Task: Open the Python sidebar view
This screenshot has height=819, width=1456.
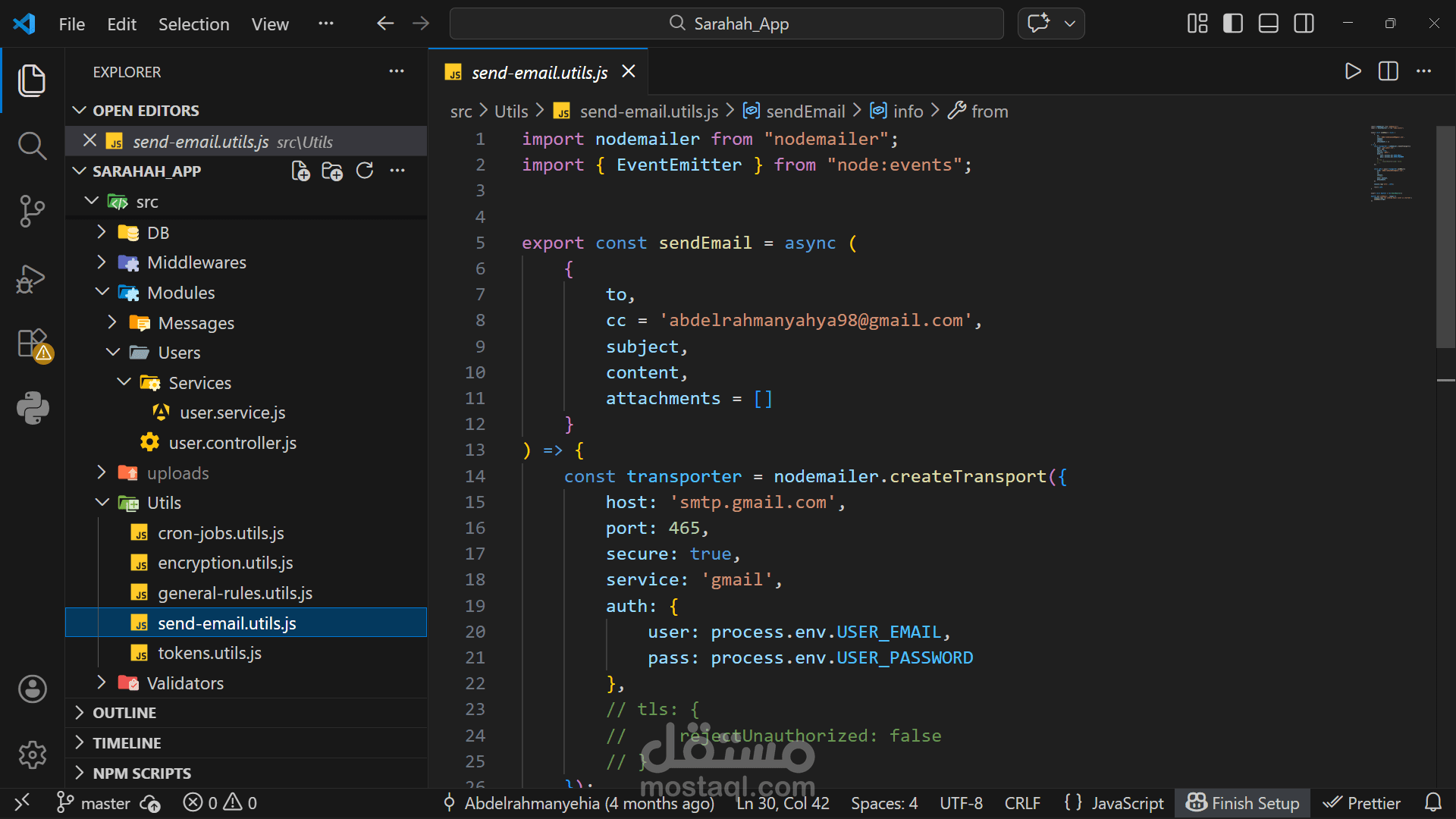Action: pos(32,408)
